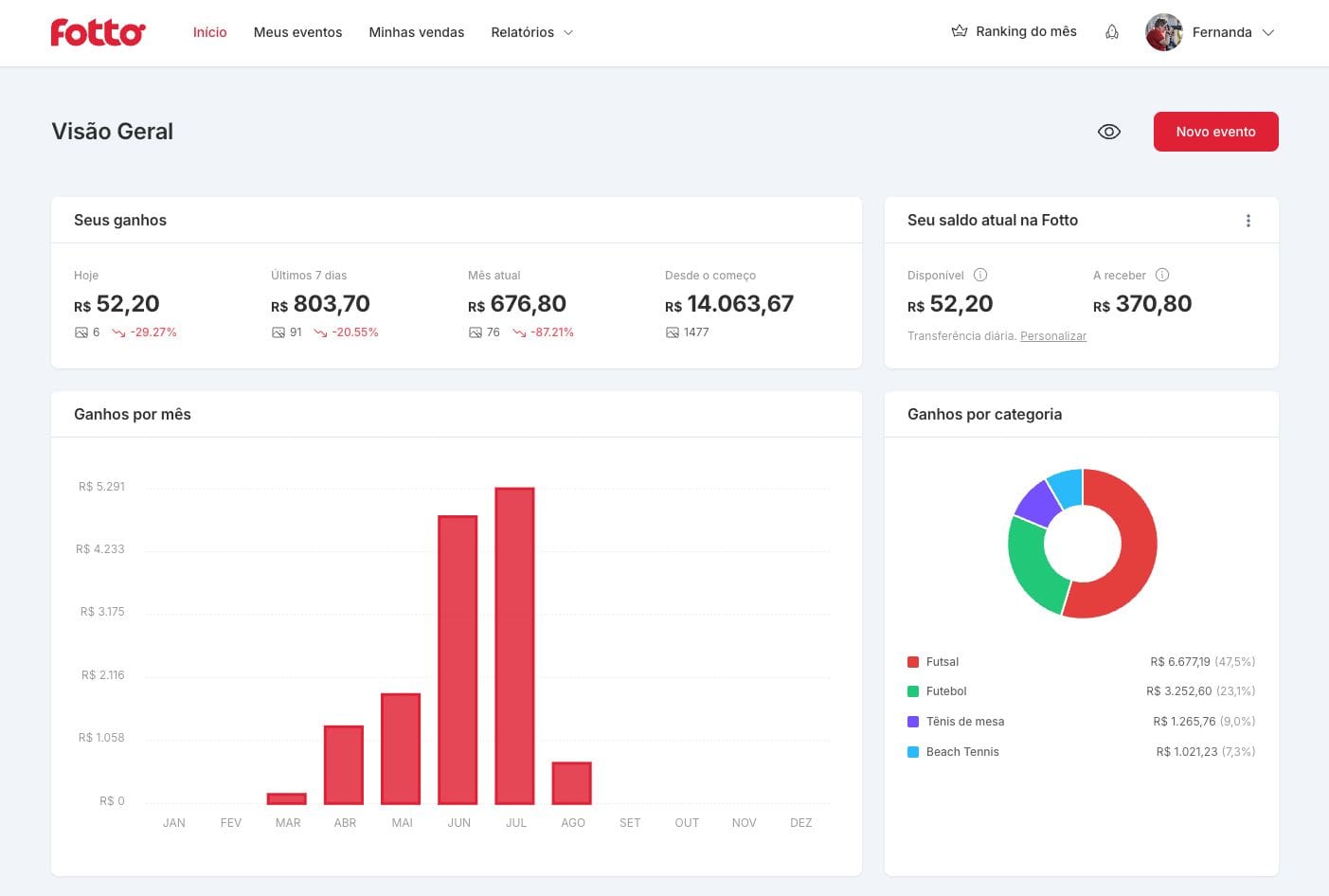This screenshot has height=896, width=1329.
Task: Open Meus eventos page
Action: (x=297, y=32)
